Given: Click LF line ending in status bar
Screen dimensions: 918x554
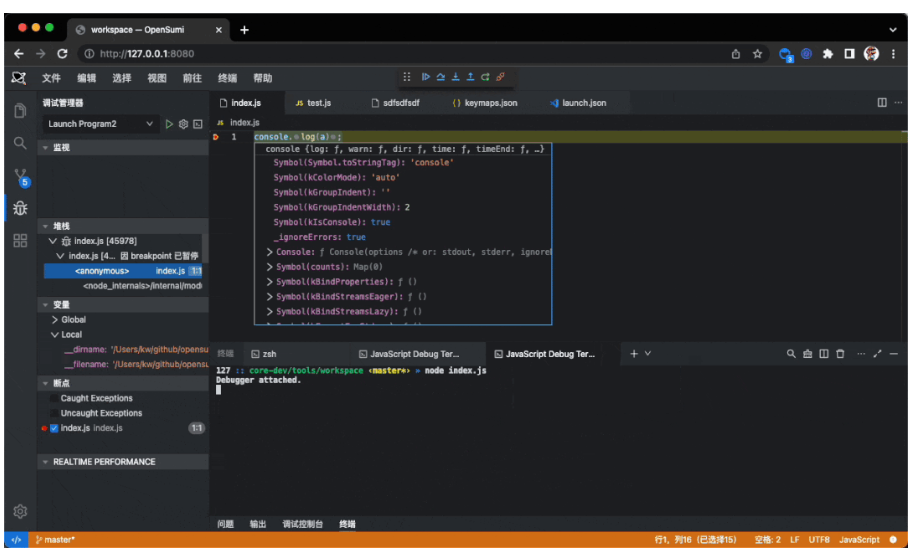Looking at the screenshot, I should click(x=794, y=539).
